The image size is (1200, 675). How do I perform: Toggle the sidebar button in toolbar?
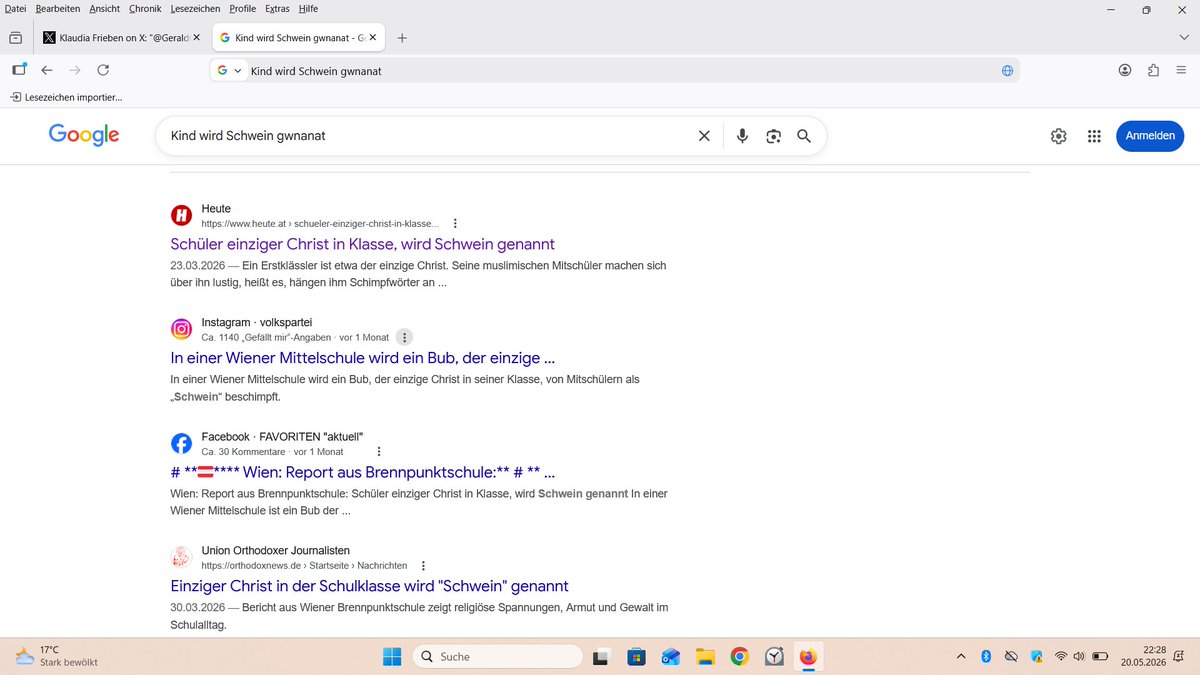point(19,70)
